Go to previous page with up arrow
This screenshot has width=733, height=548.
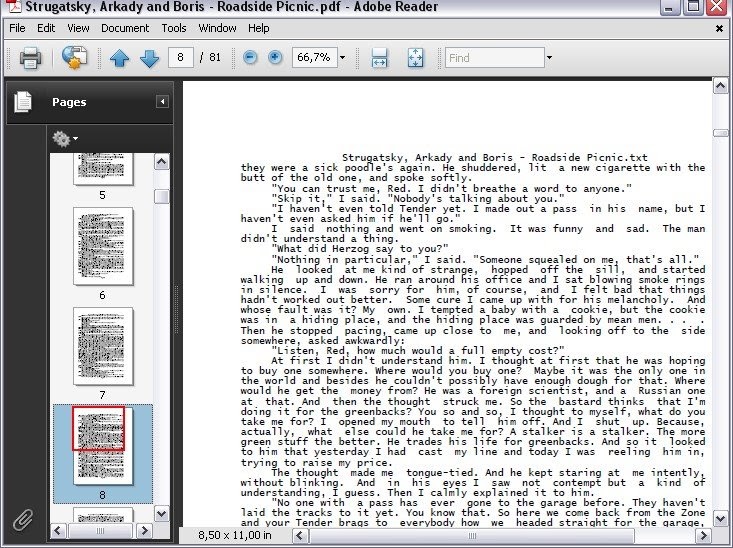(x=120, y=58)
